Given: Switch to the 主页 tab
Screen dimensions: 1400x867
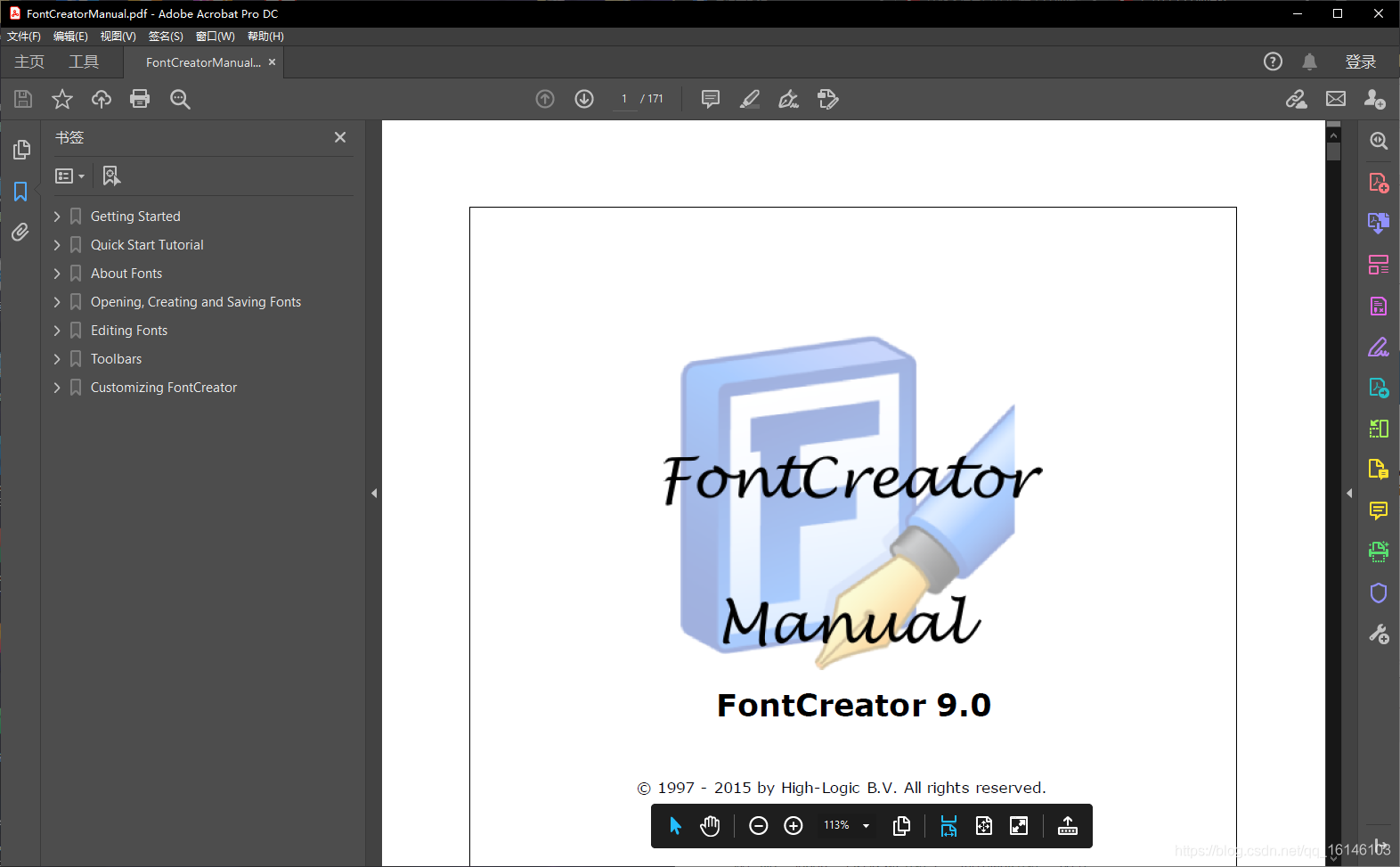Looking at the screenshot, I should (29, 61).
